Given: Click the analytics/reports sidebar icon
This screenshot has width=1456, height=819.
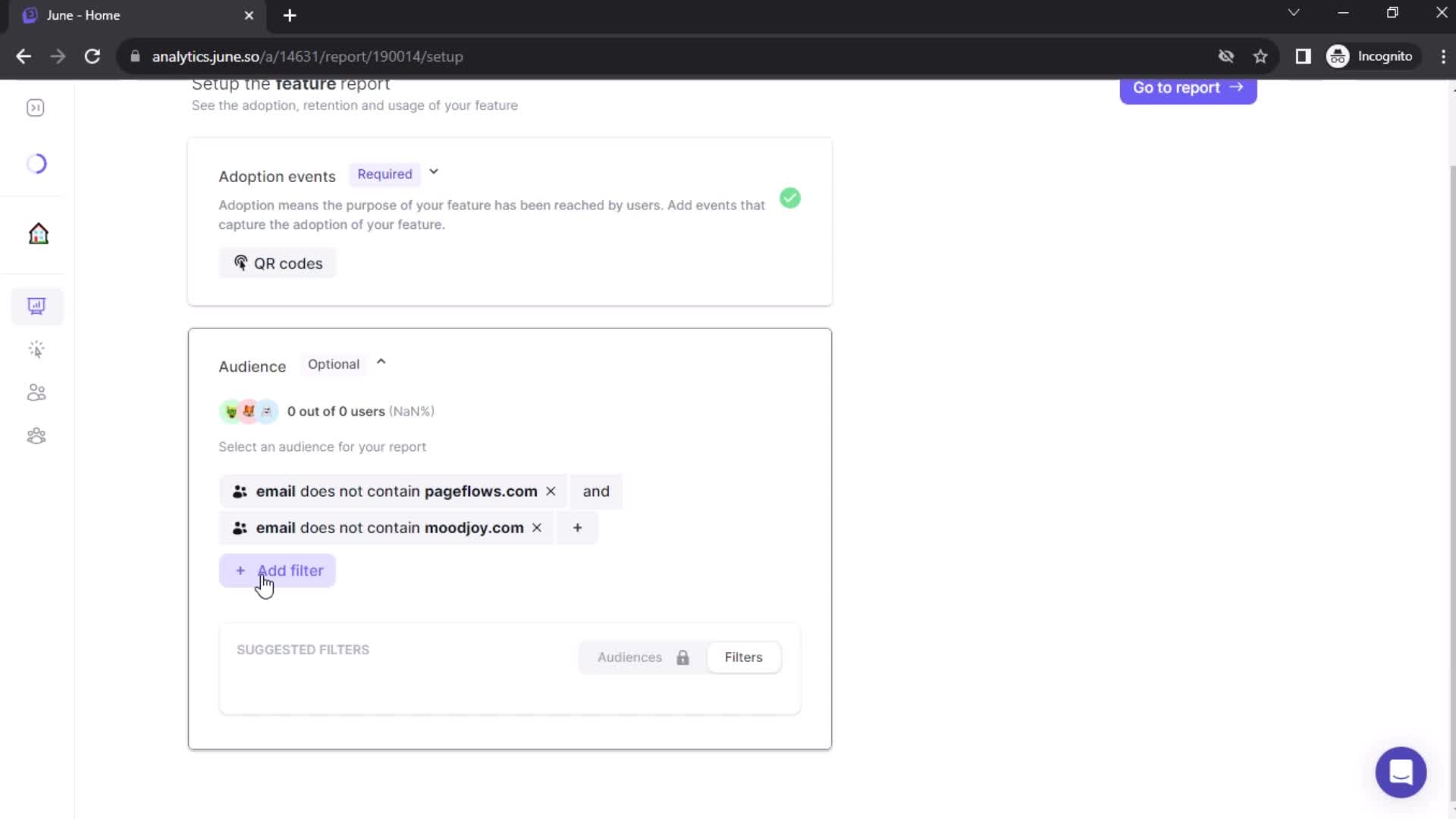Looking at the screenshot, I should [x=37, y=306].
